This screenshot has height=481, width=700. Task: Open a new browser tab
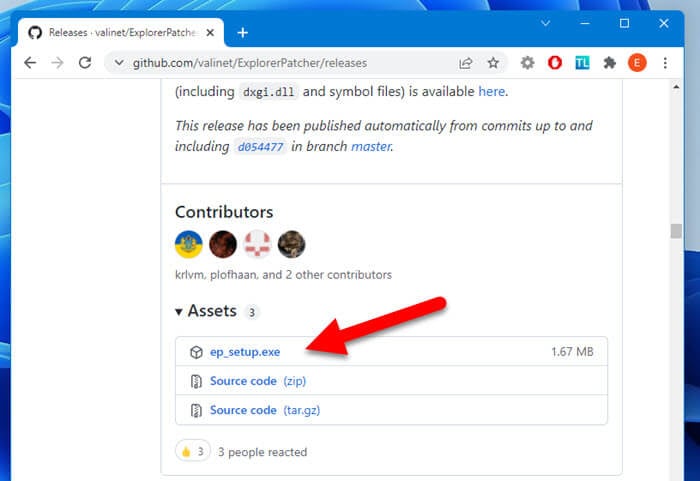[242, 33]
